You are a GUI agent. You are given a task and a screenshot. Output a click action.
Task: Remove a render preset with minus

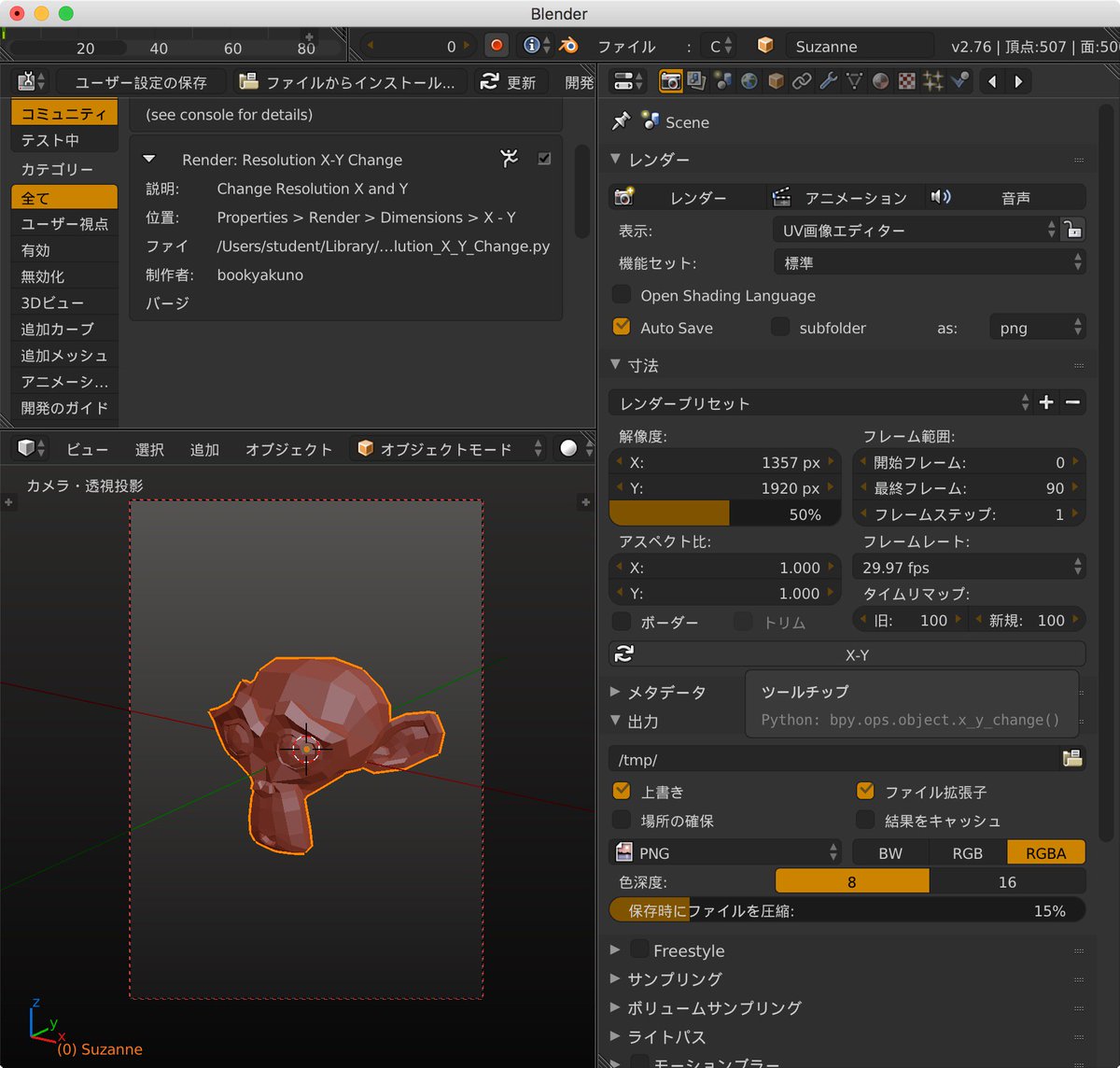pos(1072,402)
